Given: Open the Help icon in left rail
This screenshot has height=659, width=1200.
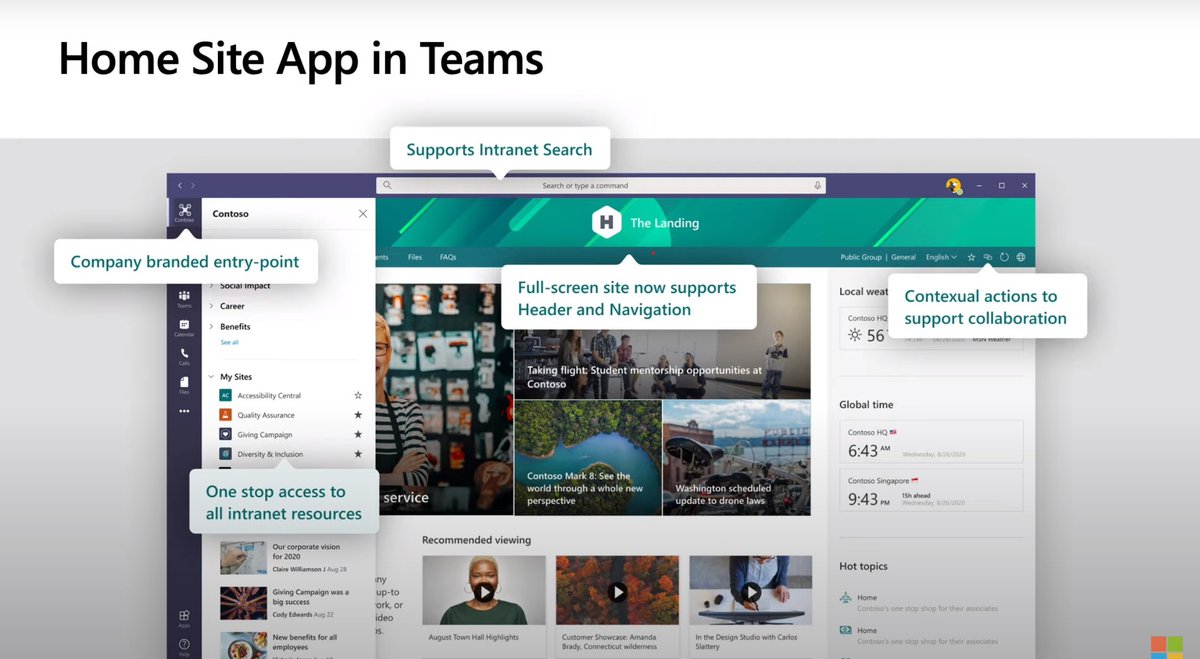Looking at the screenshot, I should 184,647.
